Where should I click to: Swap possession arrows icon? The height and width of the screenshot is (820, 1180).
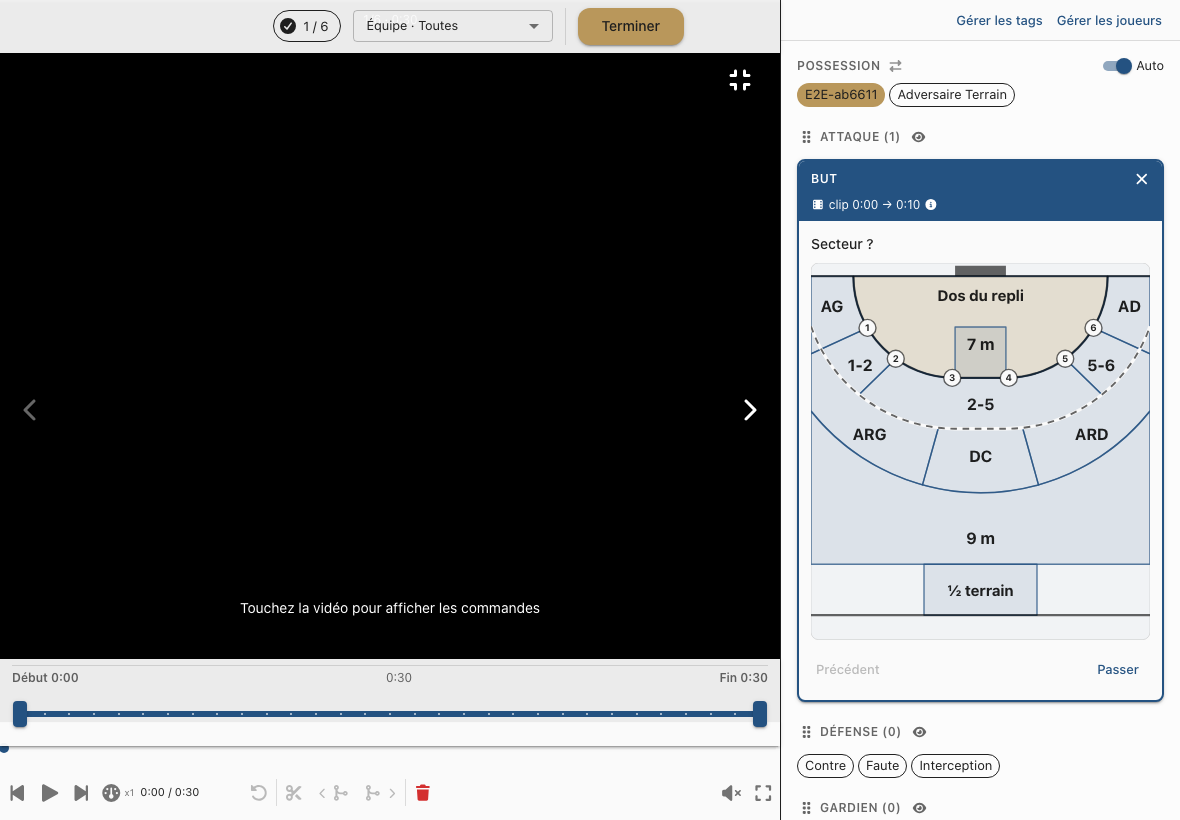point(896,66)
